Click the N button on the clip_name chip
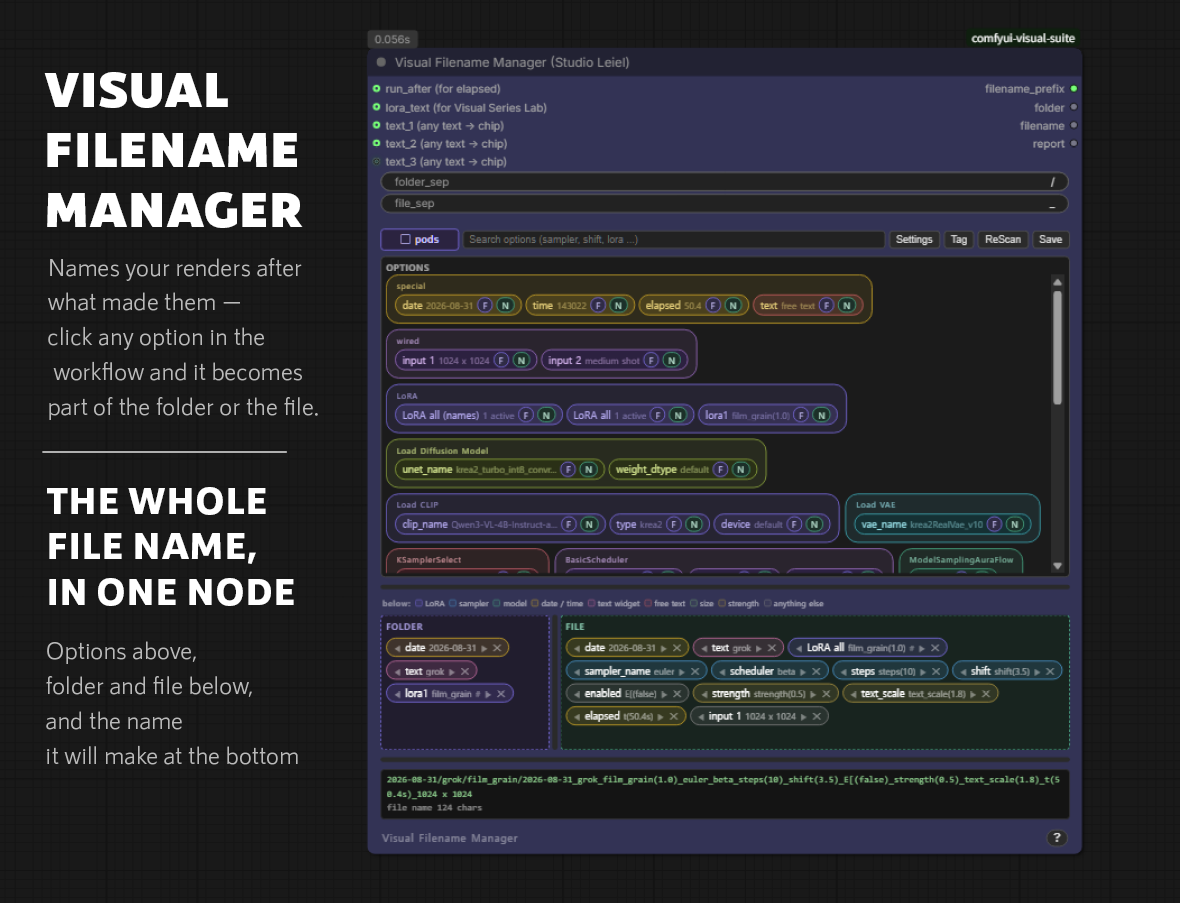1180x903 pixels. [589, 524]
